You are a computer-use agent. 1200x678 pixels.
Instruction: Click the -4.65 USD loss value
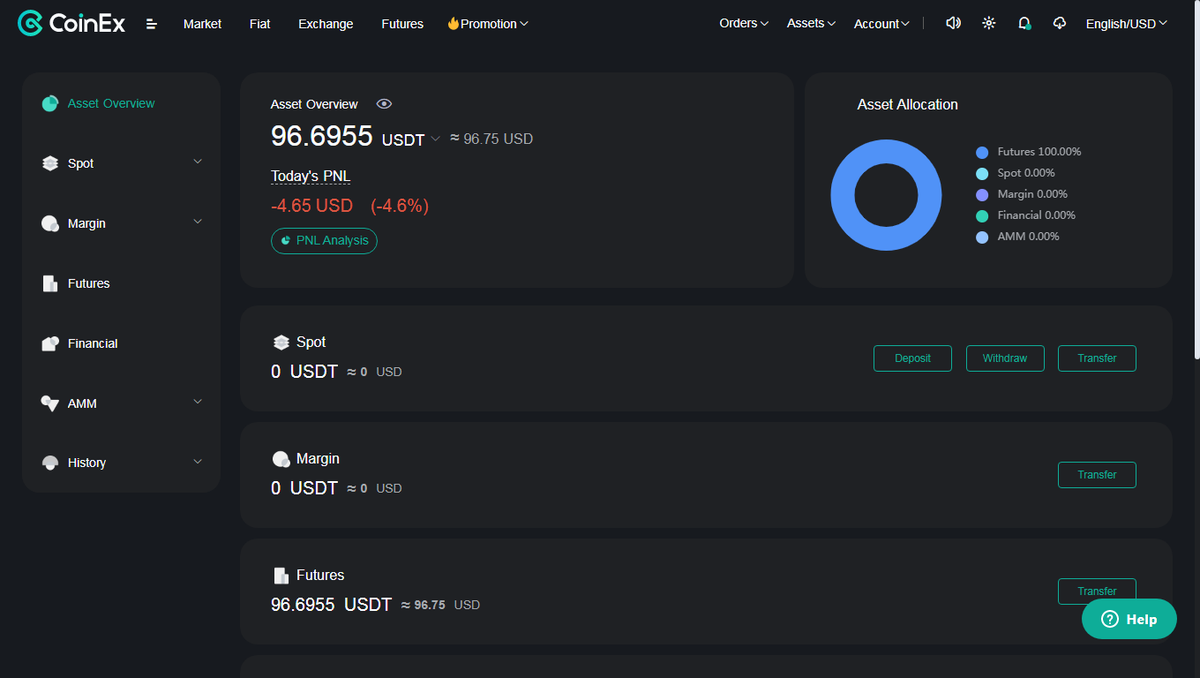[312, 206]
